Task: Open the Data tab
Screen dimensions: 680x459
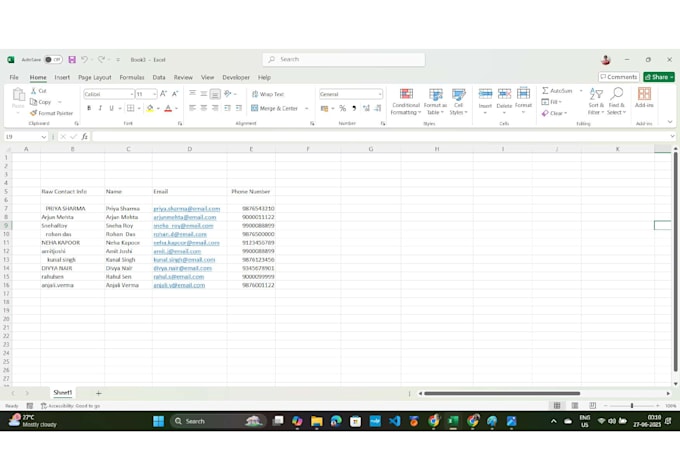Action: [159, 77]
